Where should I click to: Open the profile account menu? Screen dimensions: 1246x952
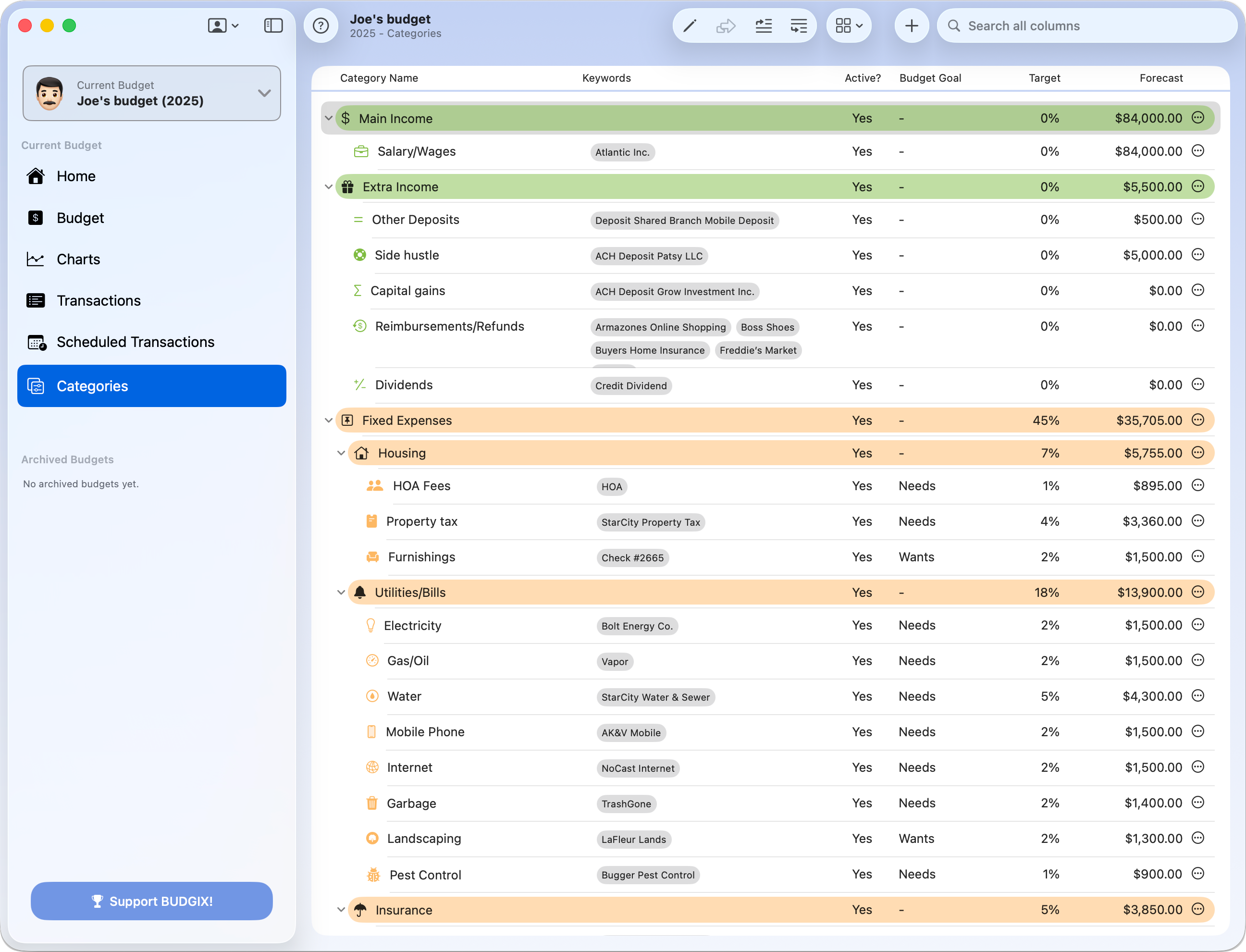[x=222, y=25]
